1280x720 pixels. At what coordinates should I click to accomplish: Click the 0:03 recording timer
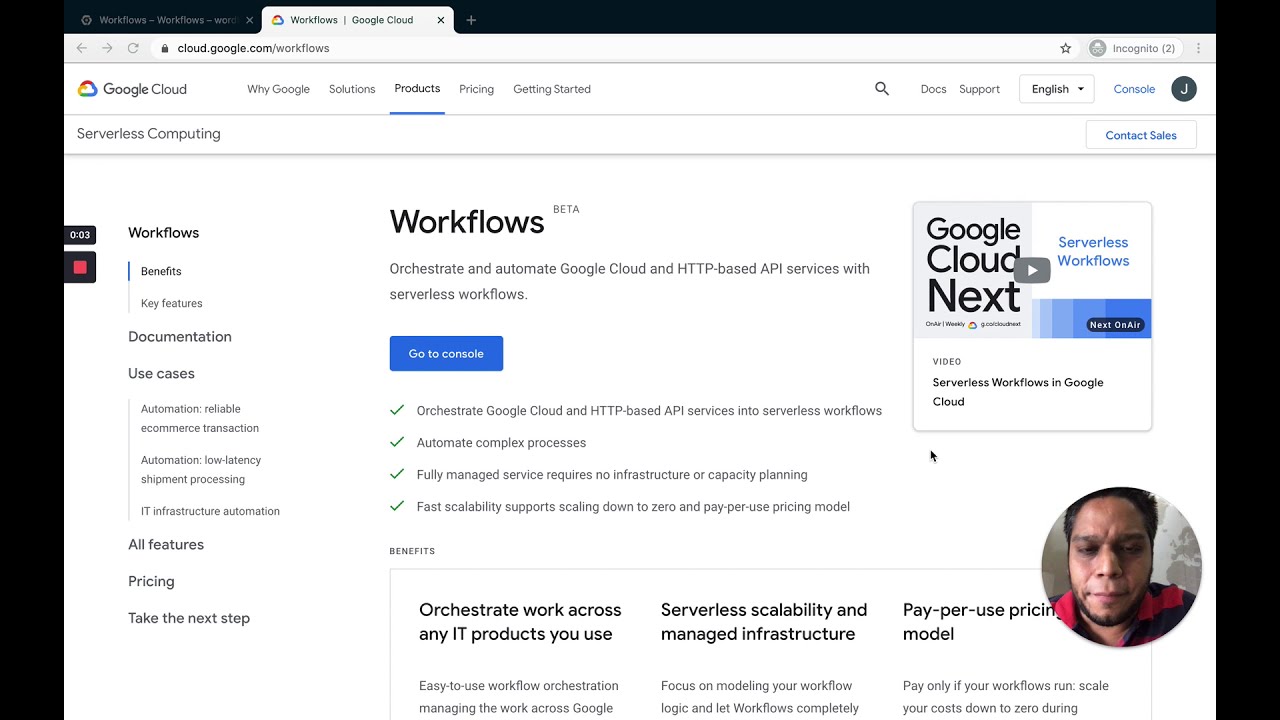pos(80,235)
